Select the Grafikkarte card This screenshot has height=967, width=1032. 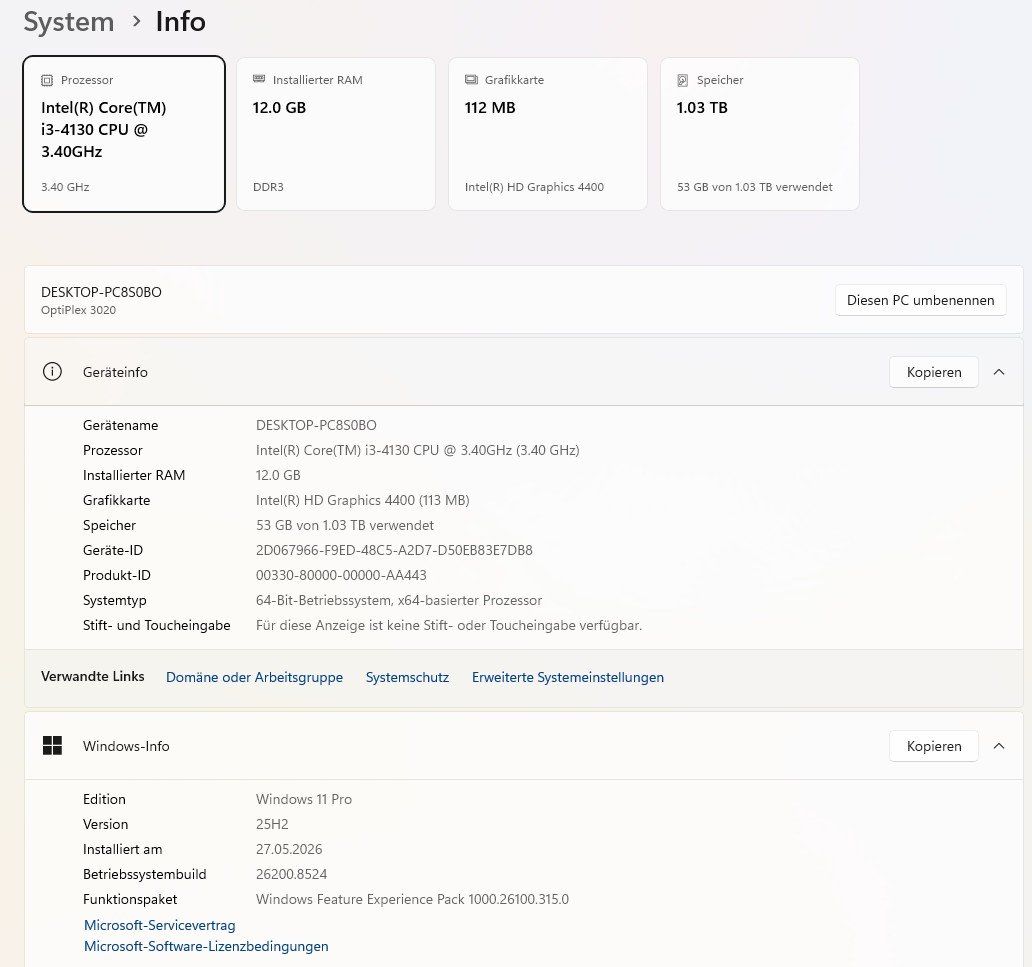548,134
